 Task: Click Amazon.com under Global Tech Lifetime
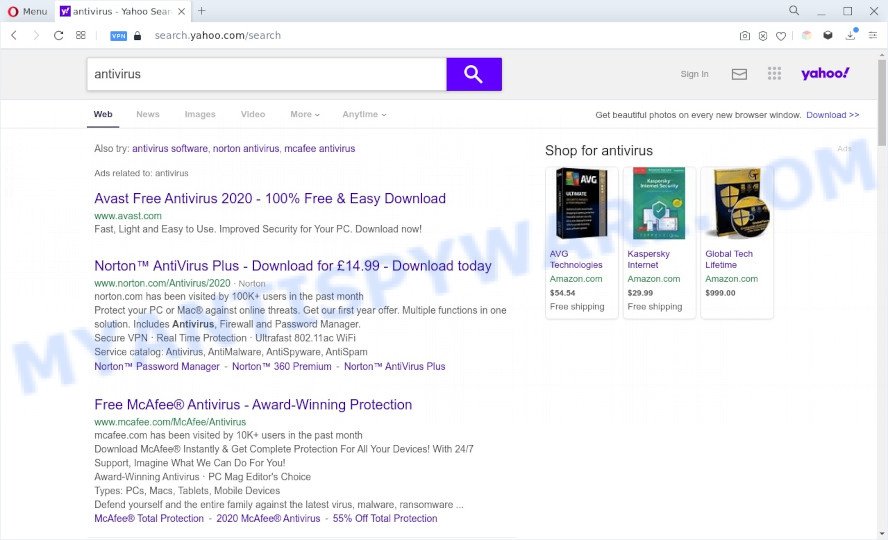(x=731, y=278)
